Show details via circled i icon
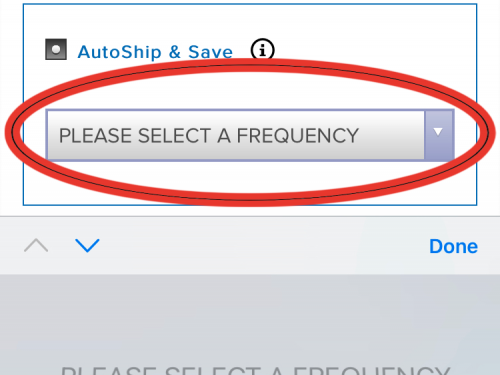 [262, 50]
